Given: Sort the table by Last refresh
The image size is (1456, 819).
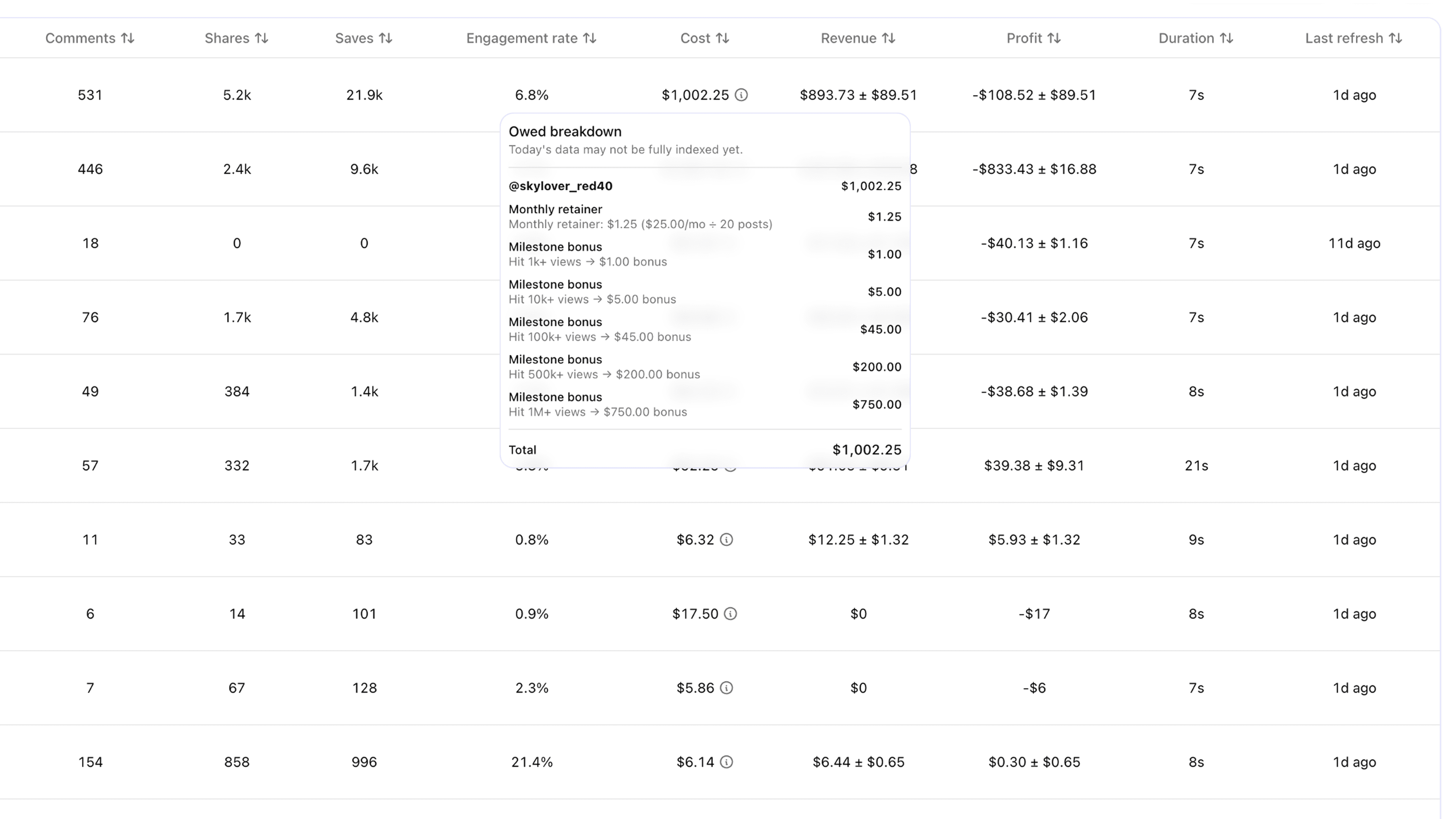Looking at the screenshot, I should 1393,38.
